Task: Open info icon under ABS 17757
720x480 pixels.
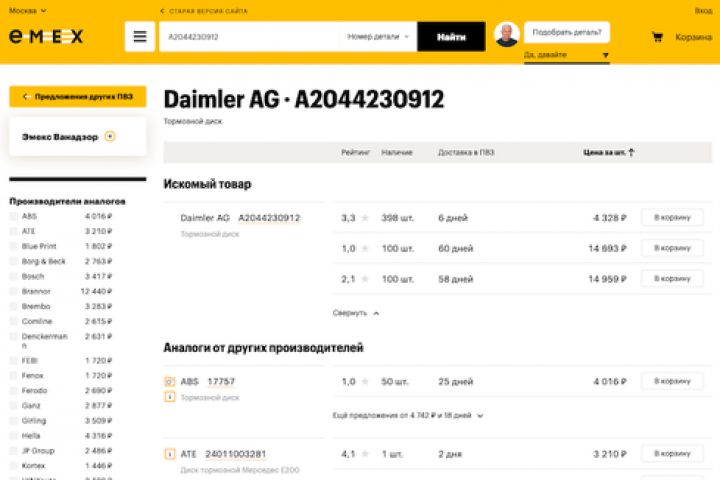Action: [x=169, y=396]
